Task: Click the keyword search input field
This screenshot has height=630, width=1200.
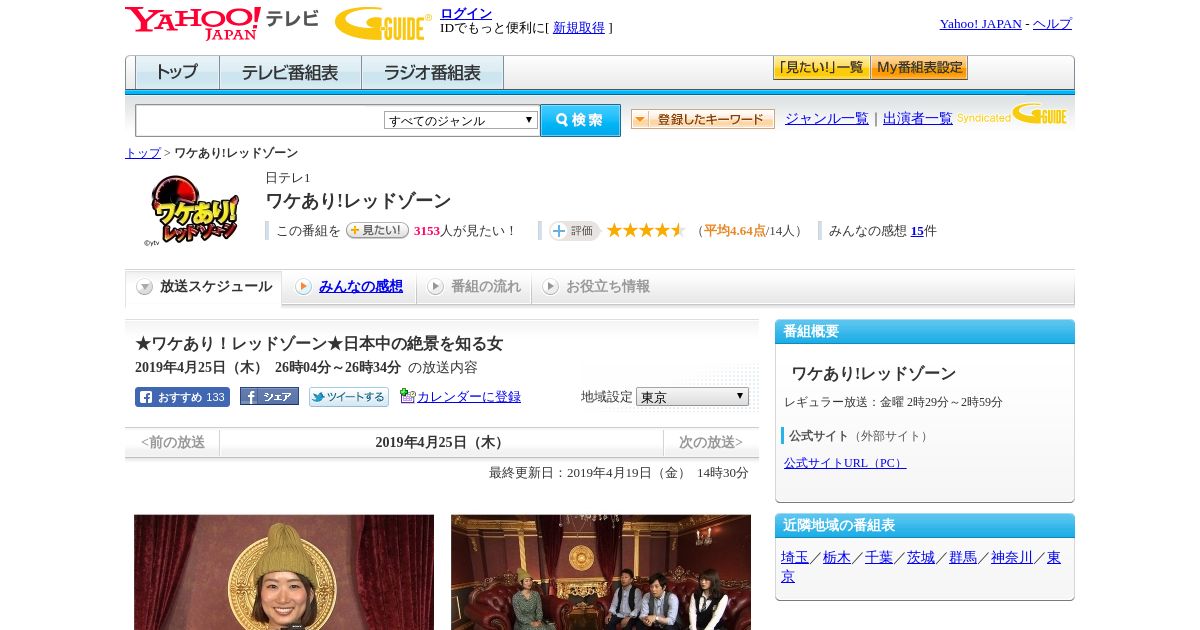Action: coord(260,120)
